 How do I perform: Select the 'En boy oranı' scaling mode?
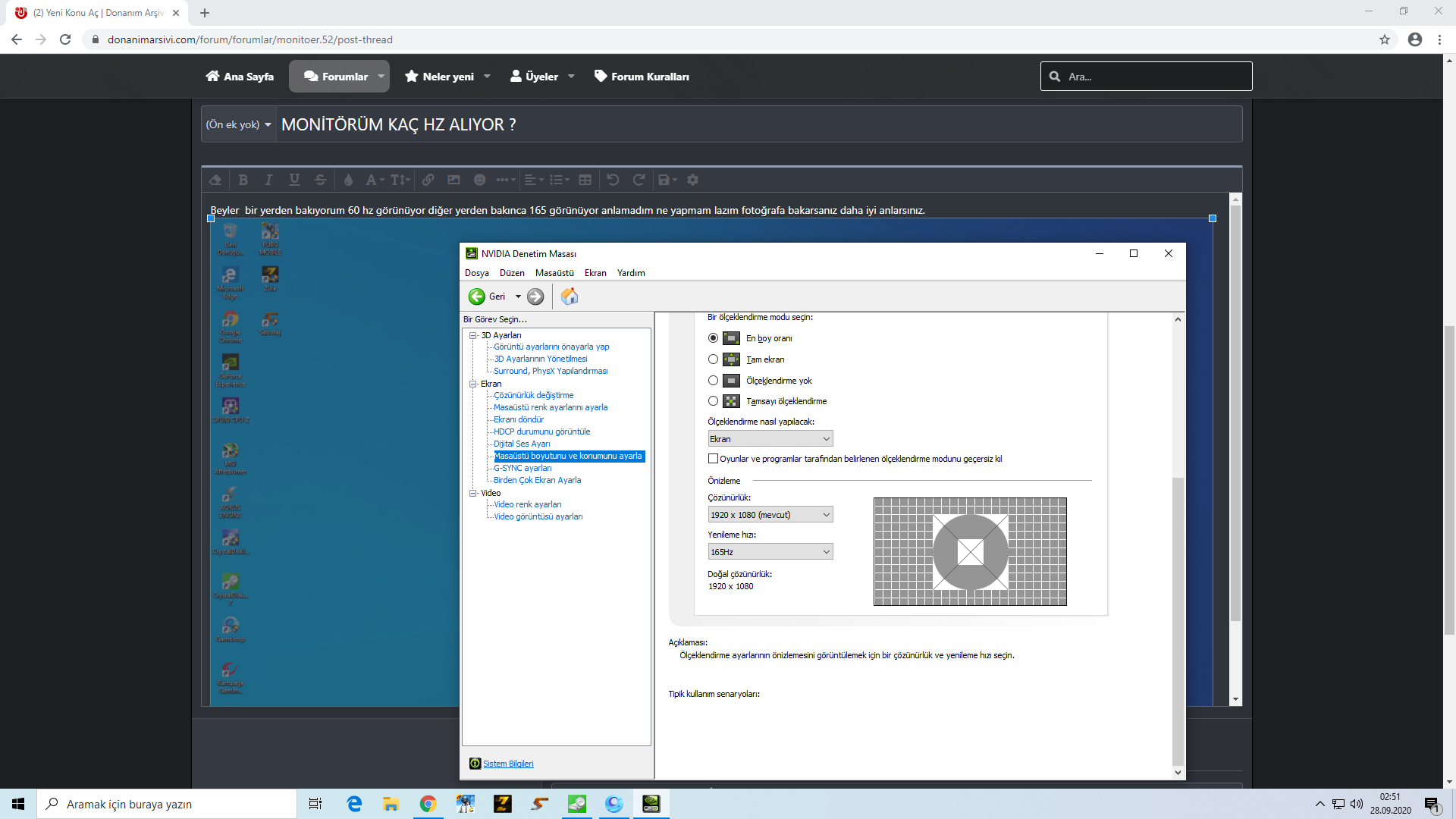coord(713,338)
